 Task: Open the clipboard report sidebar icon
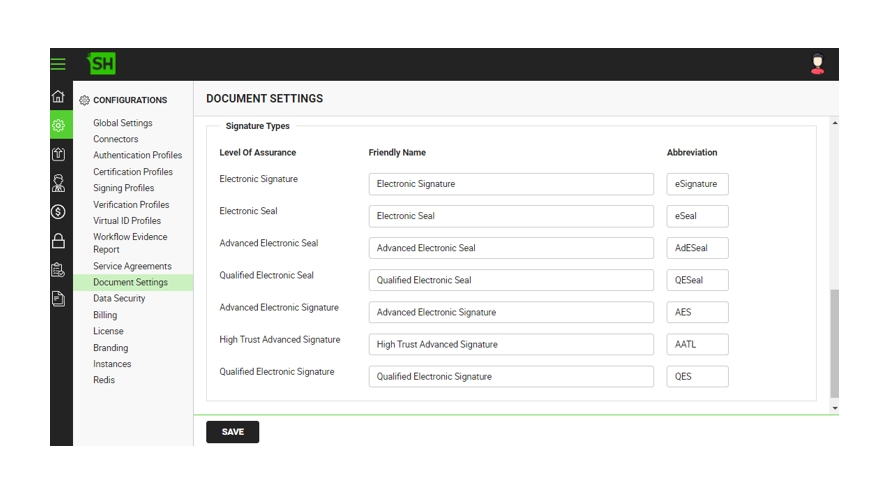click(x=58, y=270)
